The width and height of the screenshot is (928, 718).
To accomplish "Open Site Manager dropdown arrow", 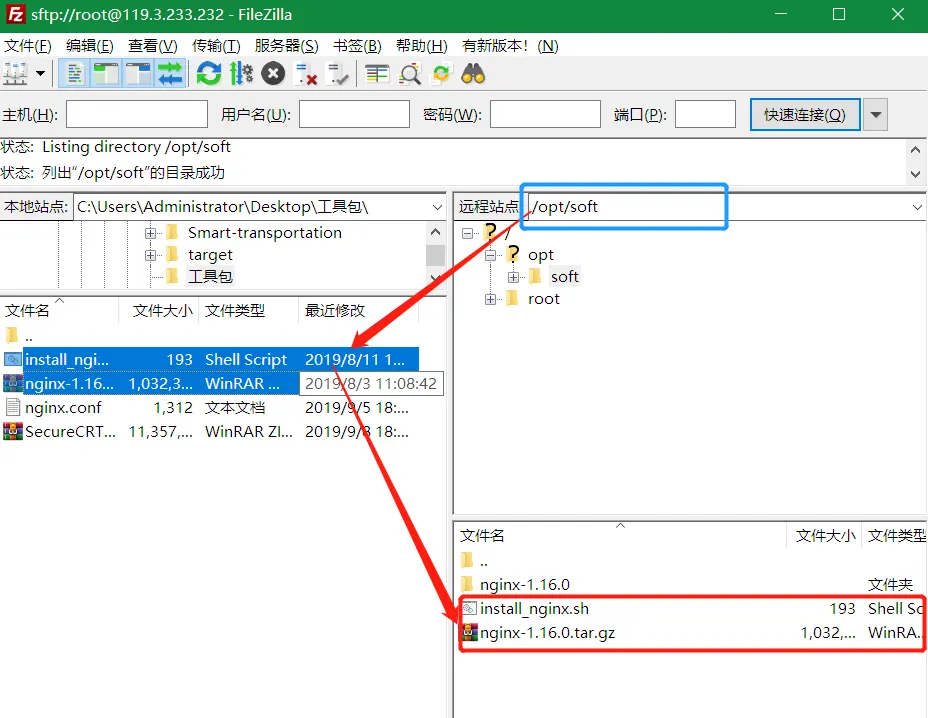I will (x=40, y=74).
